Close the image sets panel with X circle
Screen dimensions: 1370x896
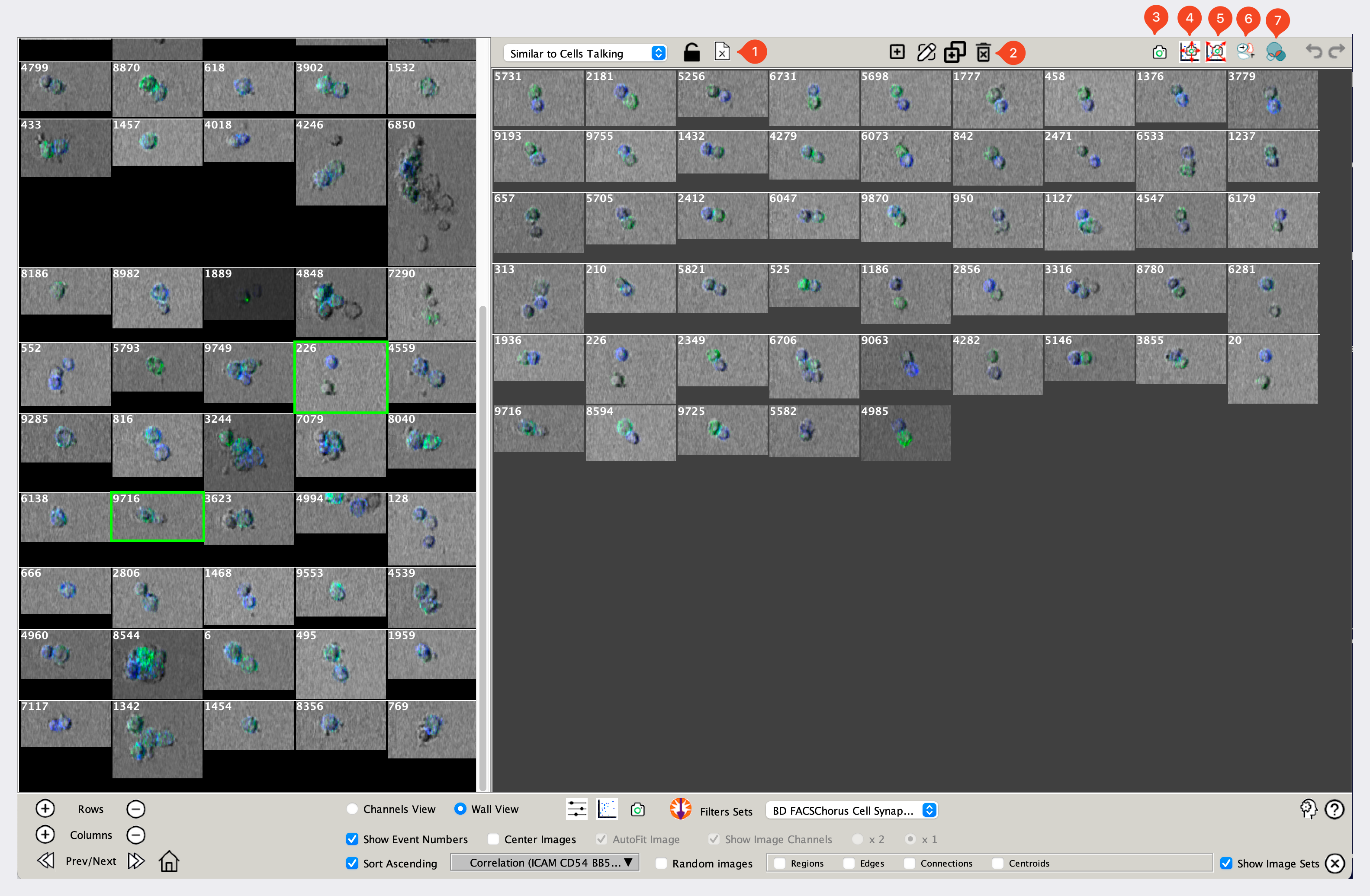coord(1335,863)
